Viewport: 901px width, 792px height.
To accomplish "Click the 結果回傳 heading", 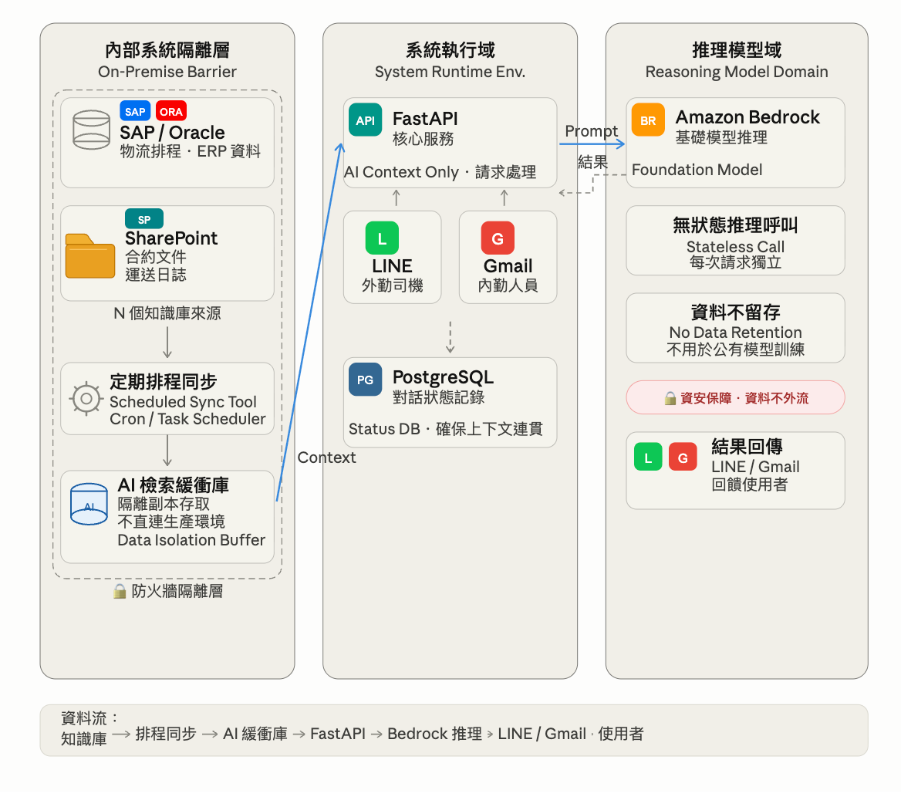I will pyautogui.click(x=747, y=446).
